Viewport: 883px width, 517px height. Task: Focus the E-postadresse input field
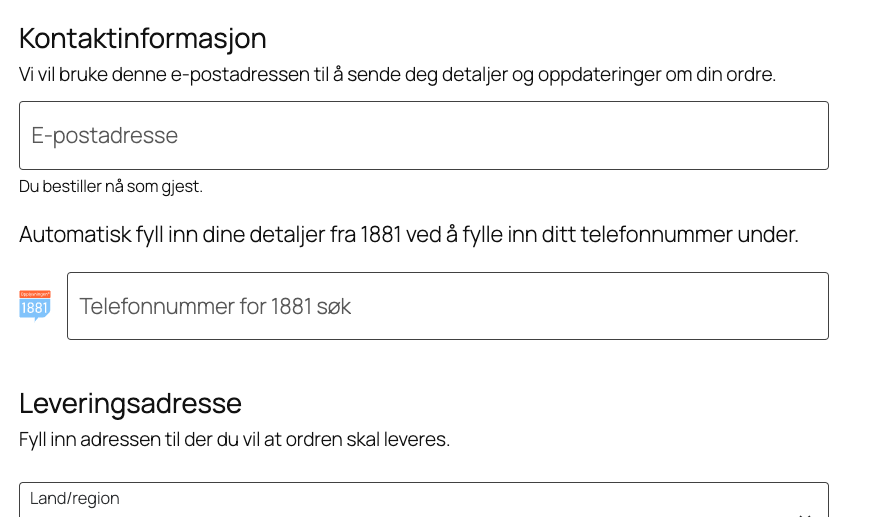424,135
